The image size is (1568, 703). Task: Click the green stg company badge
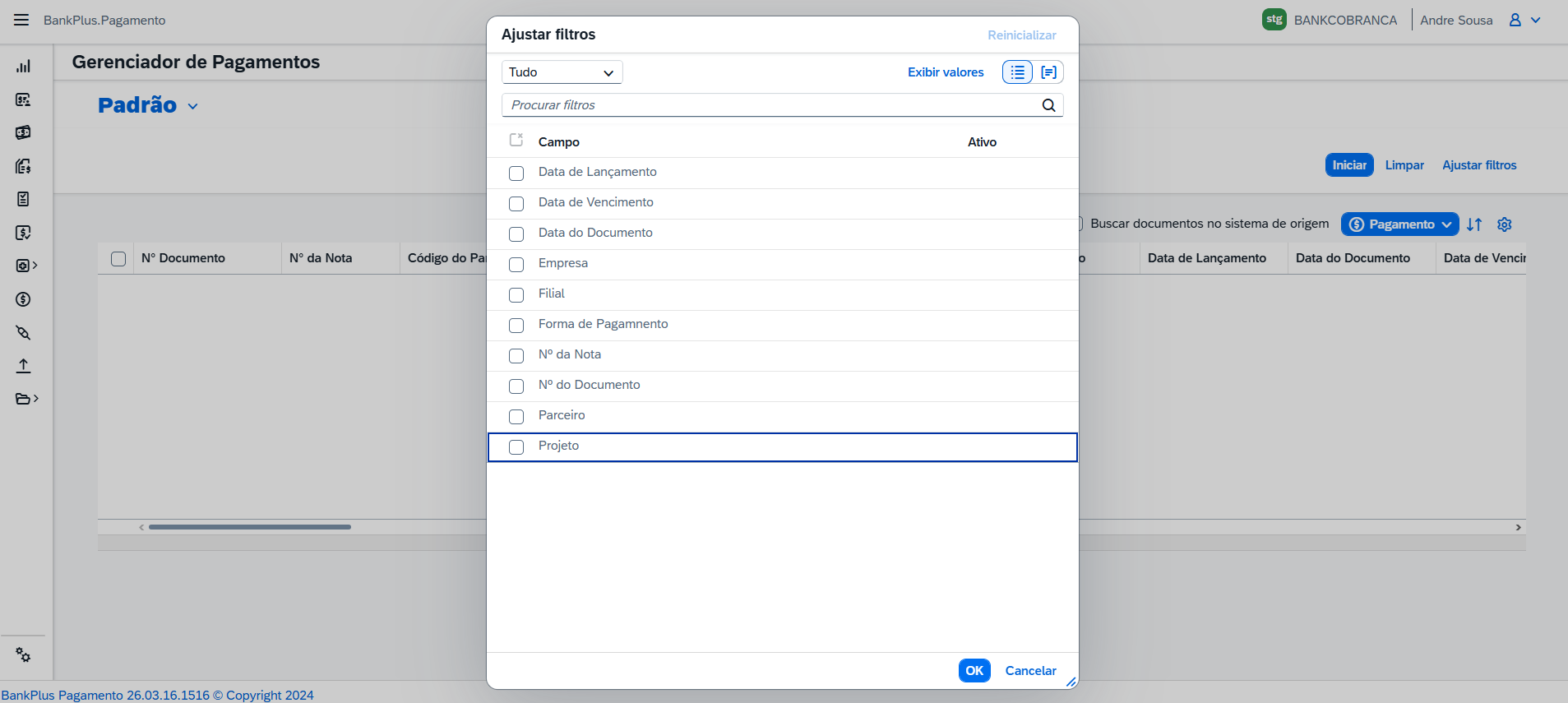[x=1274, y=19]
